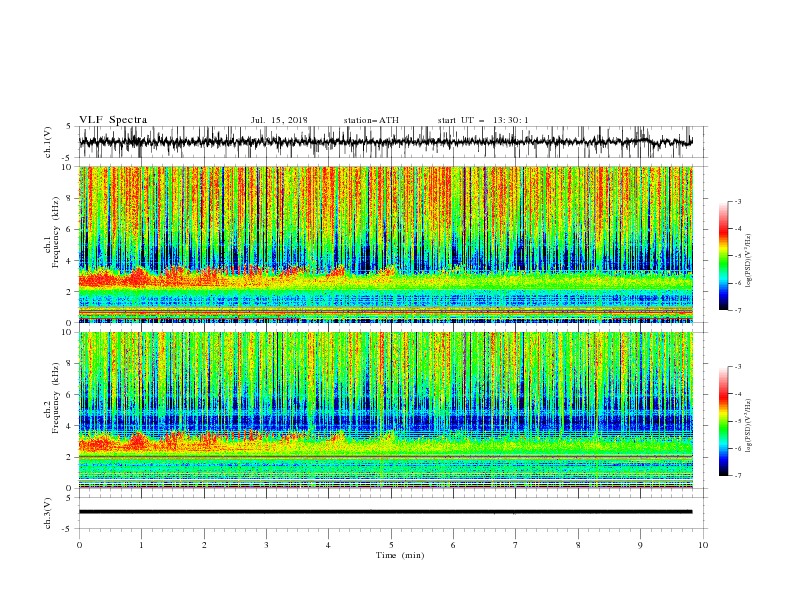Click time-axis tick label "1"

click(x=142, y=545)
